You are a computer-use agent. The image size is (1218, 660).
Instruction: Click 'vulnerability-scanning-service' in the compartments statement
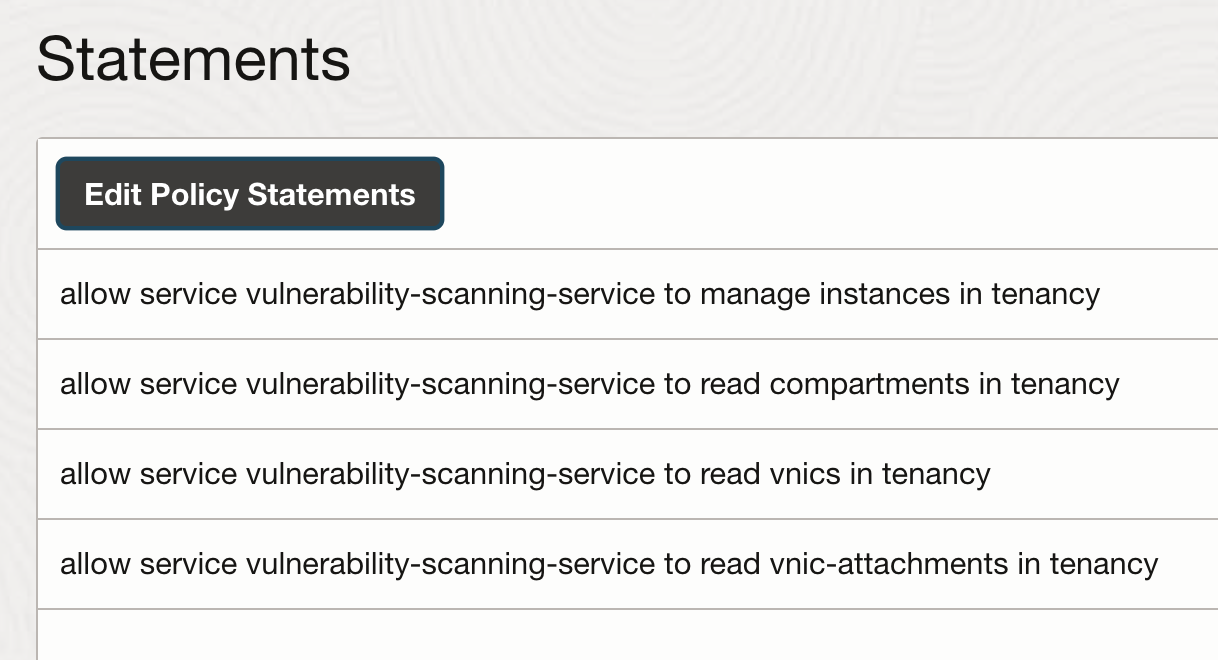click(450, 386)
